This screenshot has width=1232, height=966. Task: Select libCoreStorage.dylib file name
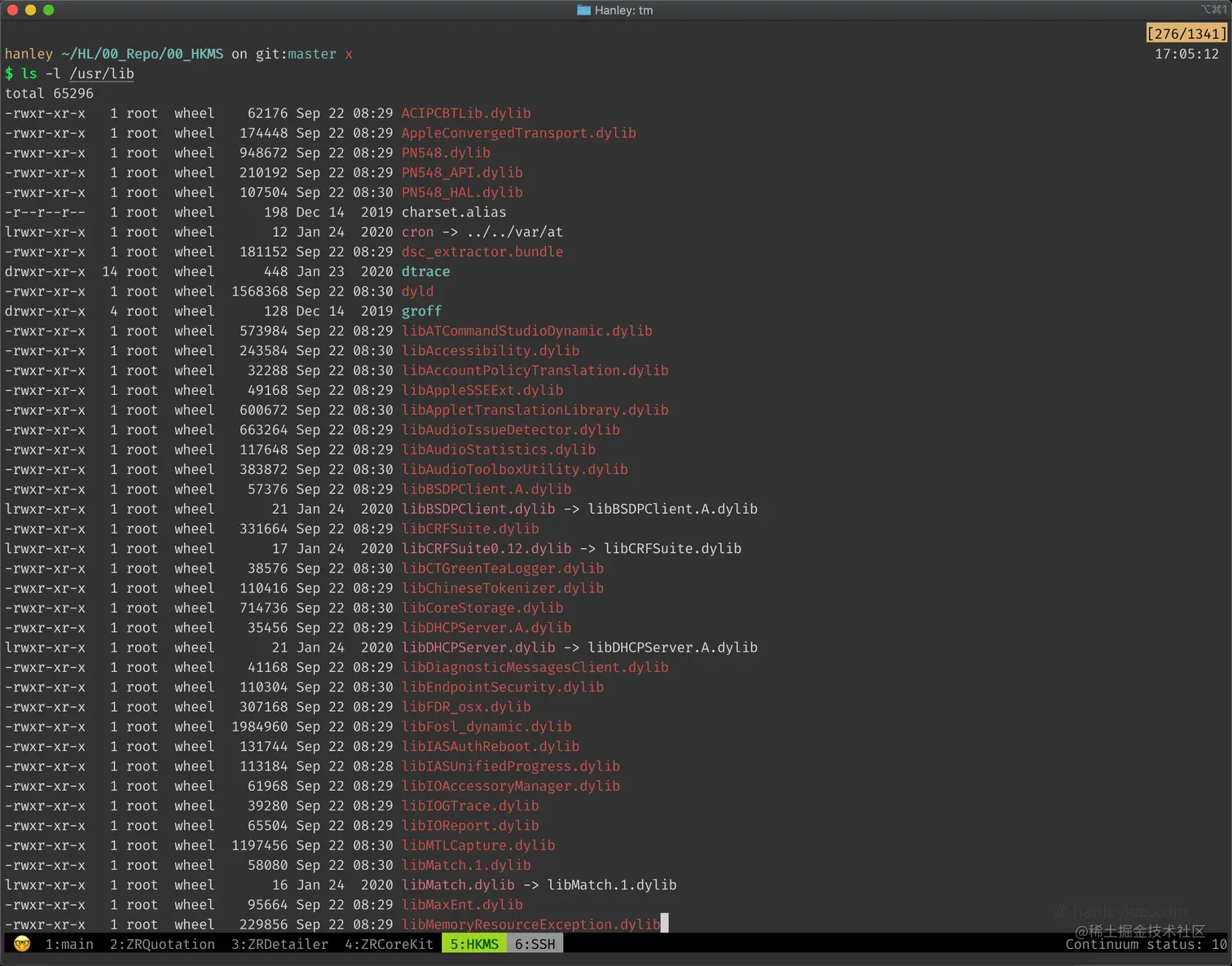[482, 608]
